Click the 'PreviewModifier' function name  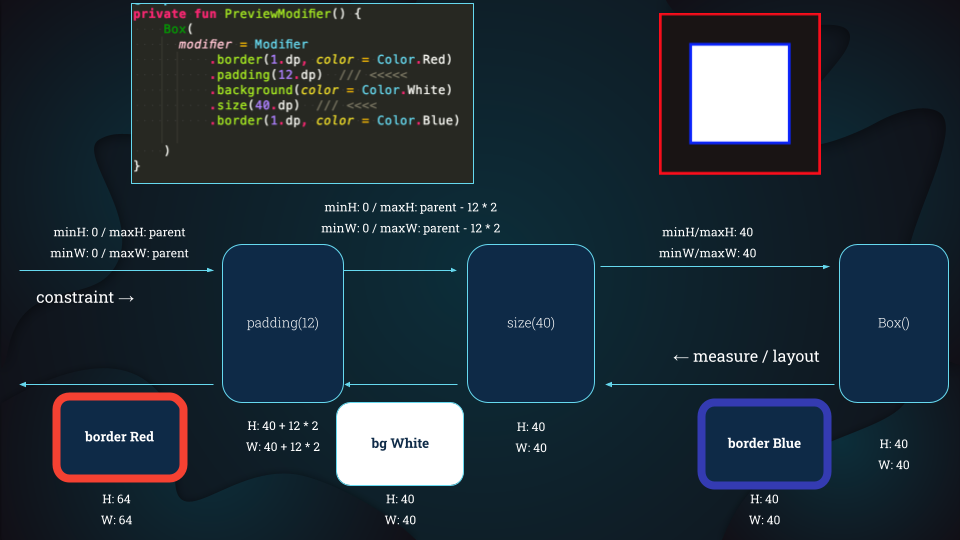pos(278,13)
